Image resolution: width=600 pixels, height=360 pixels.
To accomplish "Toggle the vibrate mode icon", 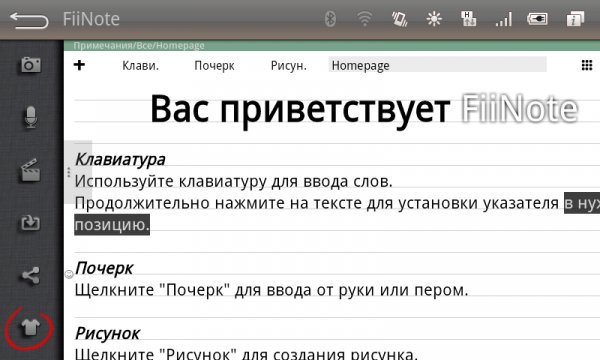I will tap(399, 19).
